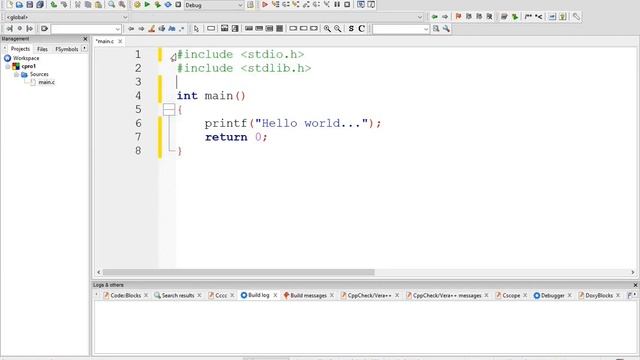Open the Debugging windows icon
The height and width of the screenshot is (360, 640).
coord(361,5)
